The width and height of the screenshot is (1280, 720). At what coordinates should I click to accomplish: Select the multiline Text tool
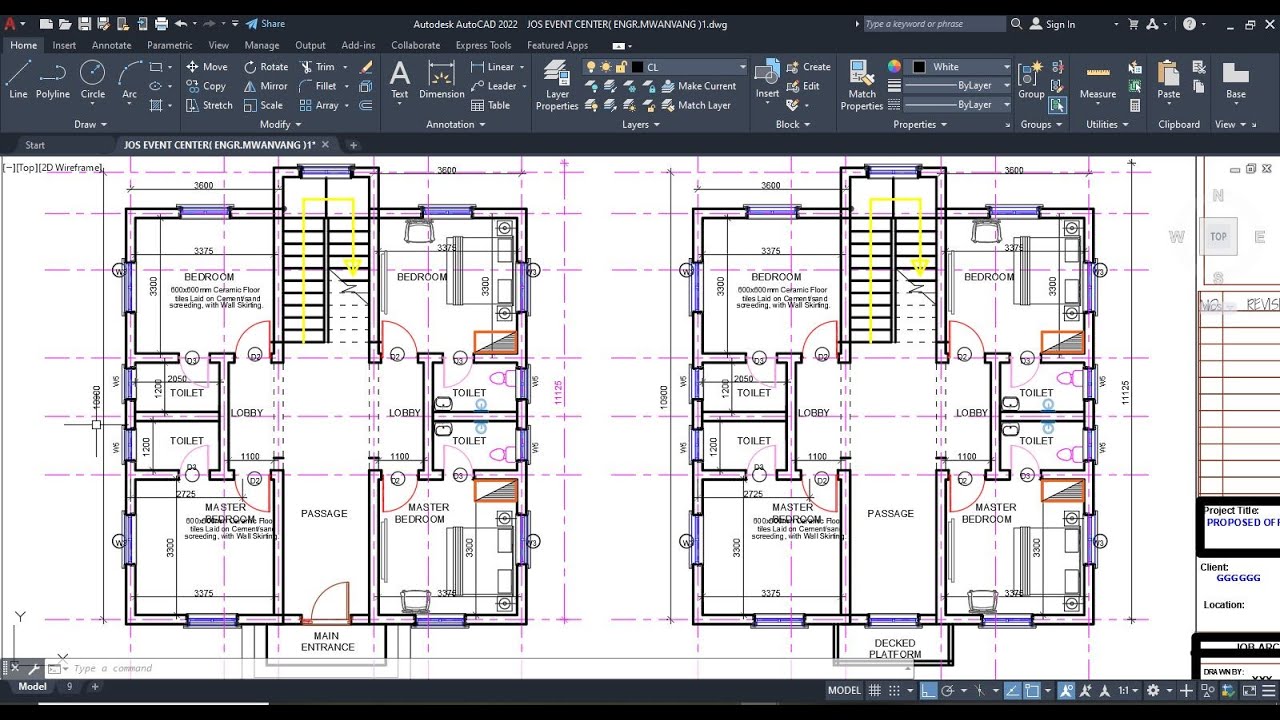pyautogui.click(x=399, y=80)
